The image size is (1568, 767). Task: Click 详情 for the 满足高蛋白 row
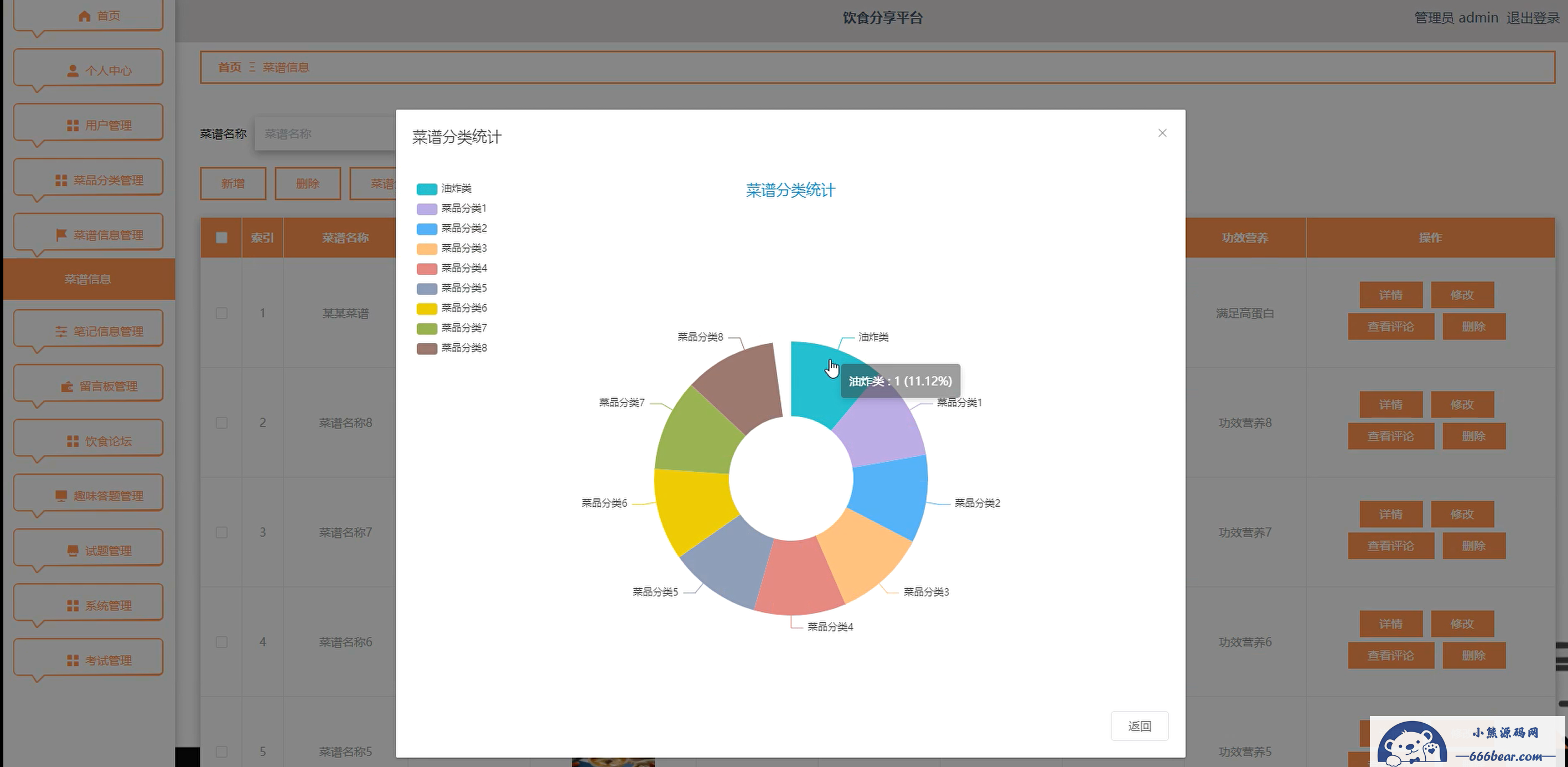[x=1391, y=295]
